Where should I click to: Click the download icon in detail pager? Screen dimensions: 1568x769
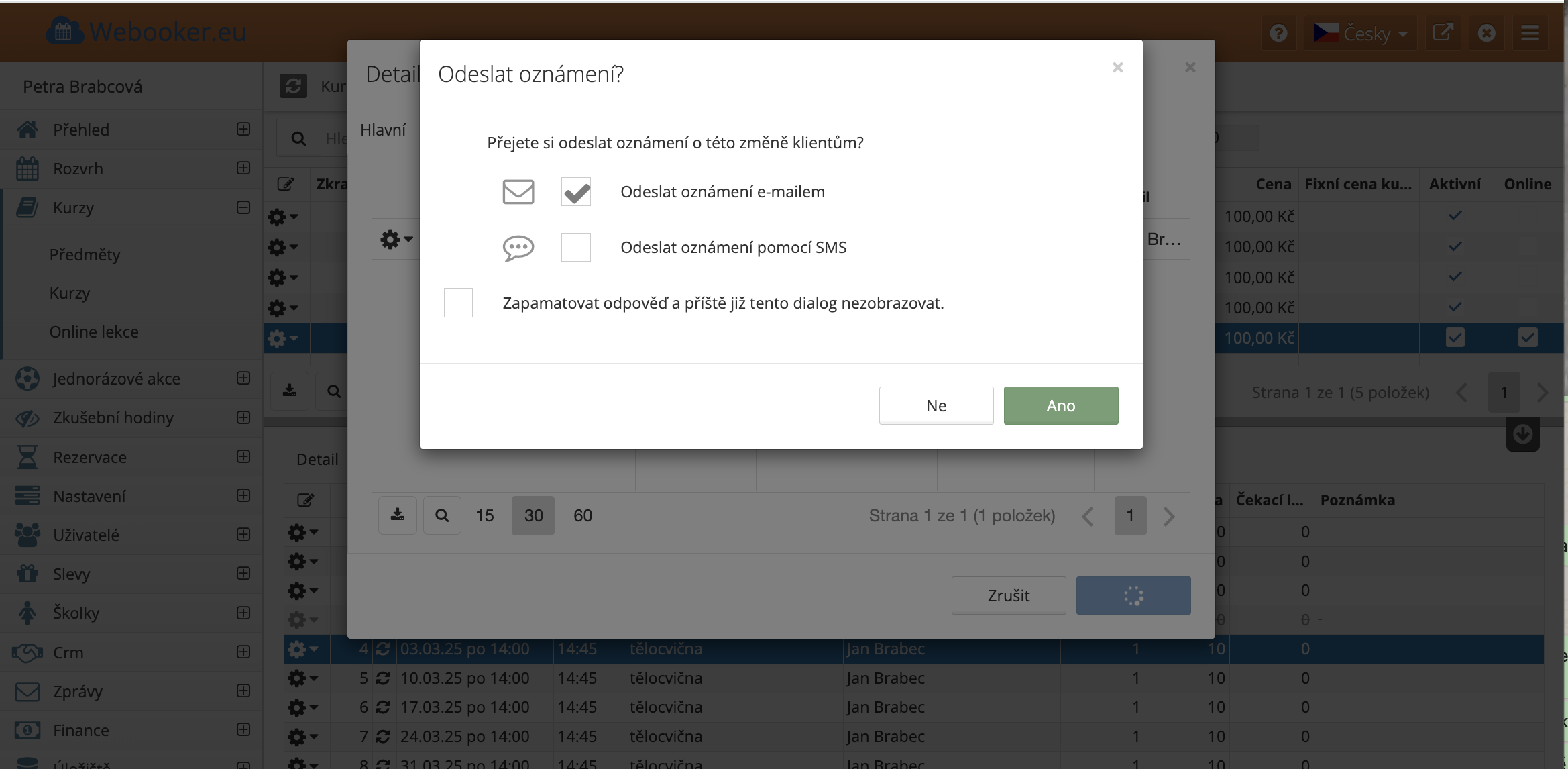click(x=398, y=515)
